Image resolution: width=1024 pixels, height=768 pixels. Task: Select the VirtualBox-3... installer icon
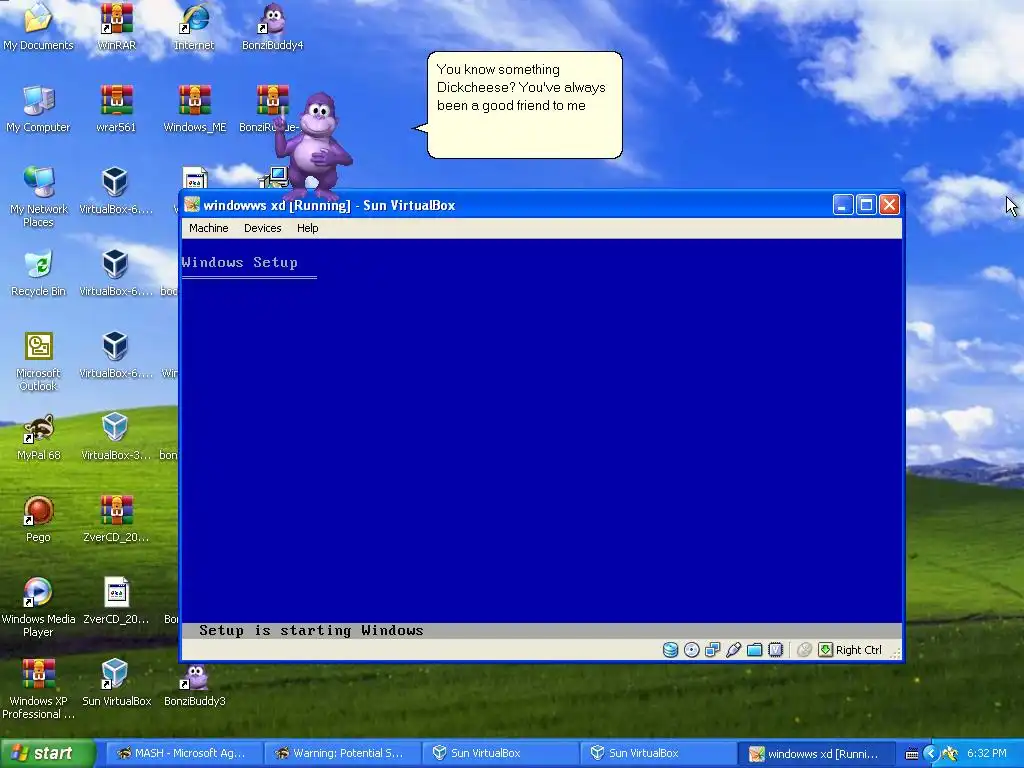116,438
